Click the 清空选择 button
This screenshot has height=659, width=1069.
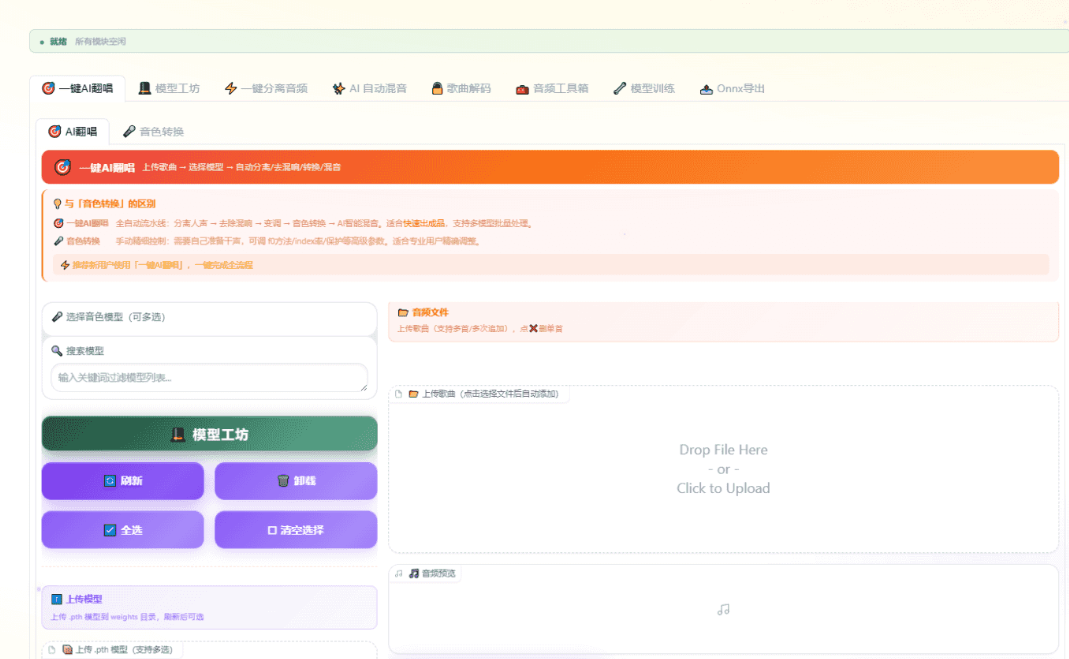(296, 530)
